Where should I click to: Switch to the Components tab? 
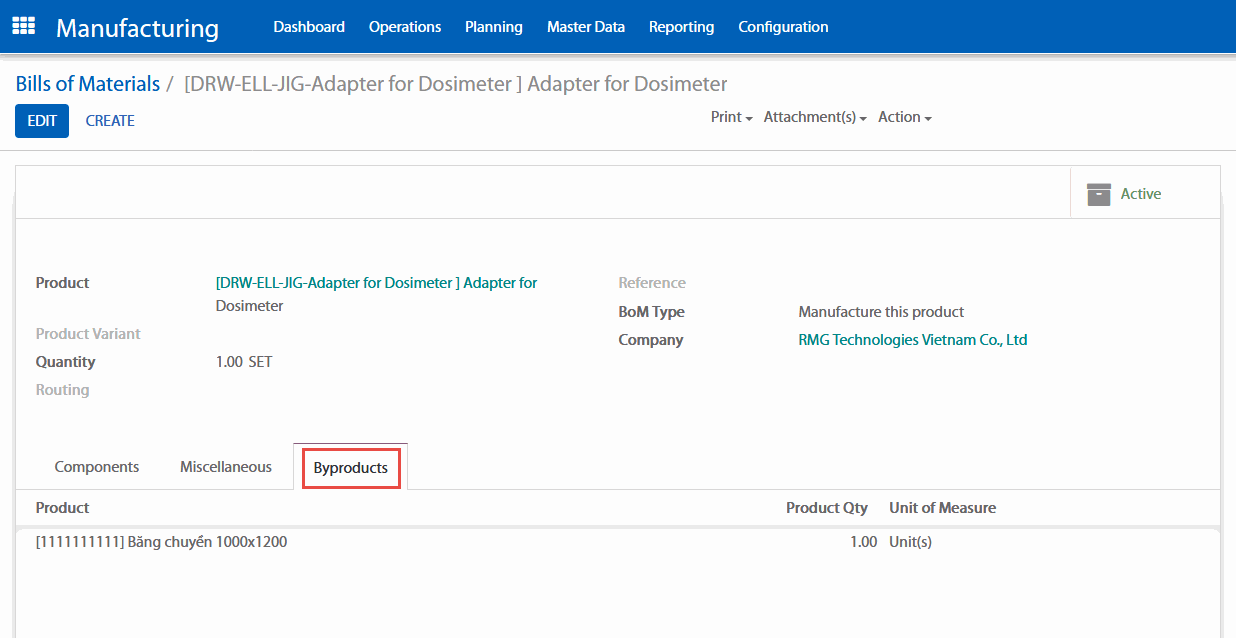point(97,467)
